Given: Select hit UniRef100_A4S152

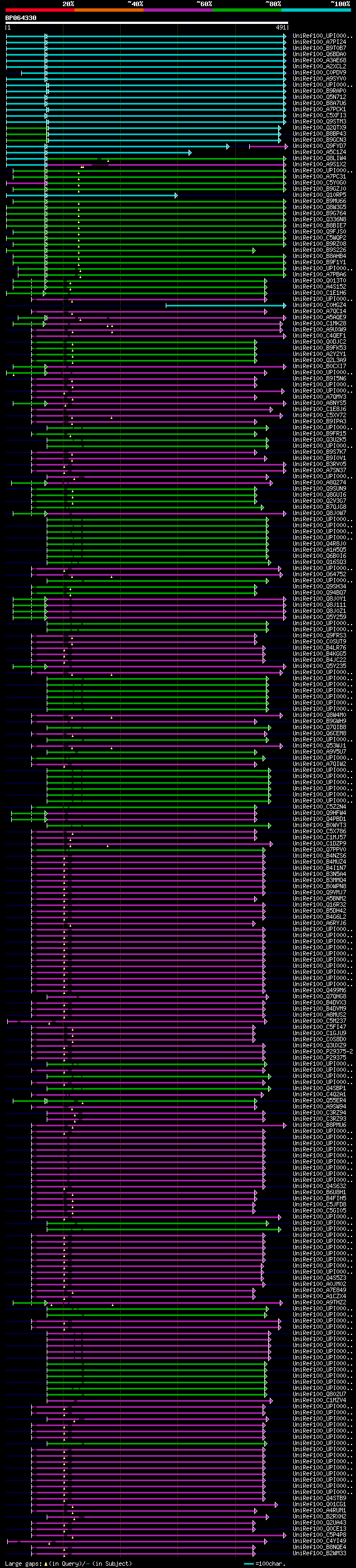Looking at the screenshot, I should click(x=319, y=286).
